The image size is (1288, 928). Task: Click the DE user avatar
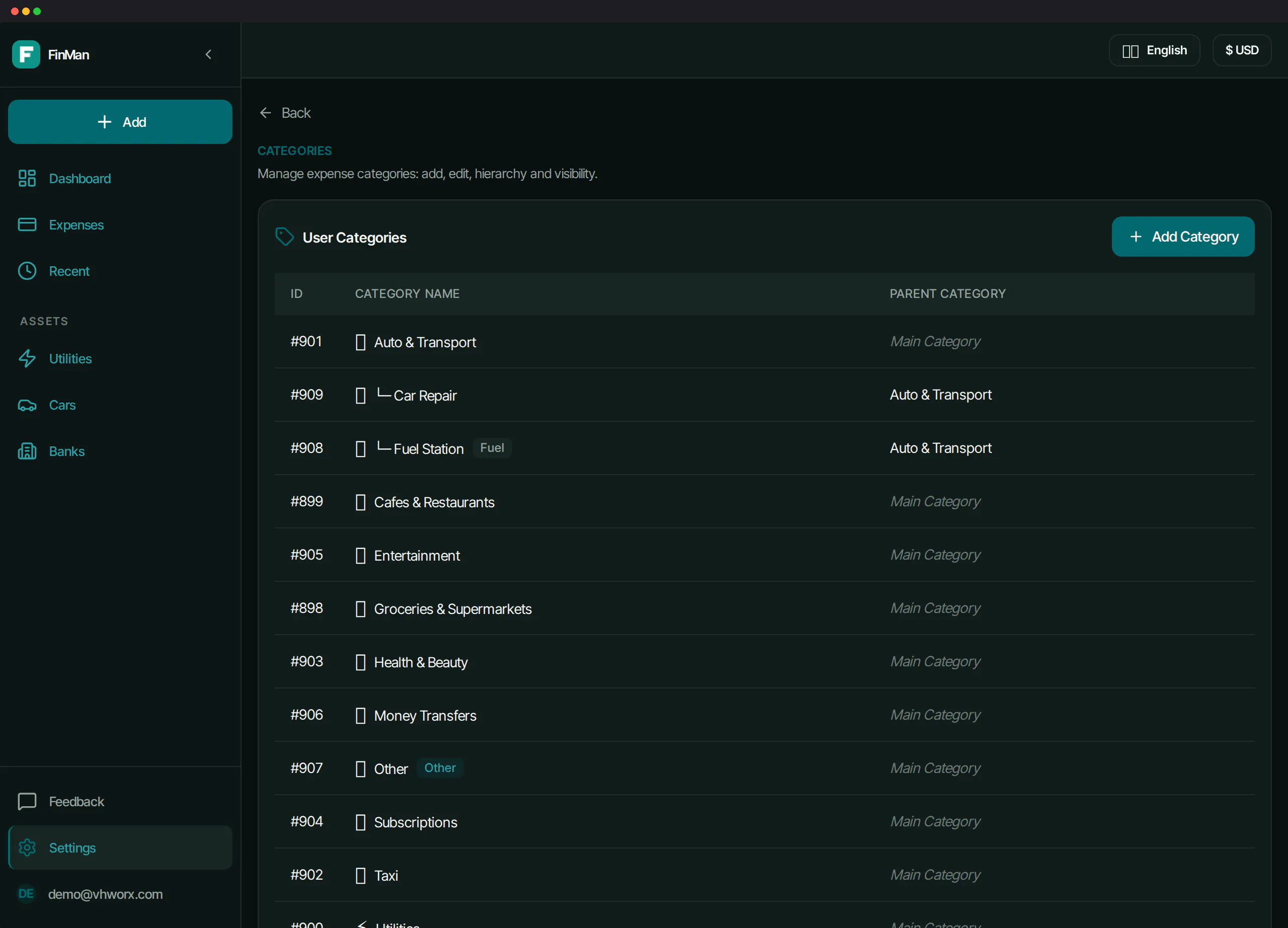(x=26, y=893)
